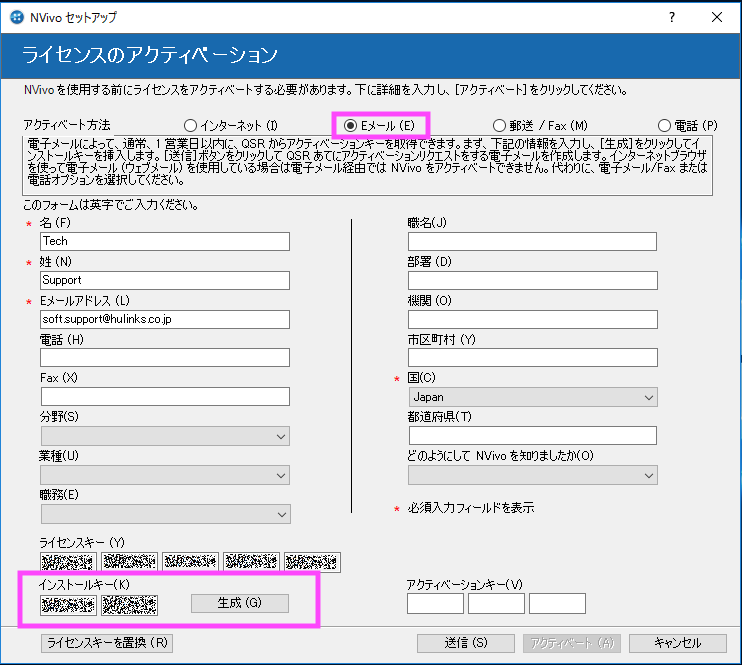Close the NVivo setup dialog
Image resolution: width=742 pixels, height=665 pixels.
tap(716, 18)
